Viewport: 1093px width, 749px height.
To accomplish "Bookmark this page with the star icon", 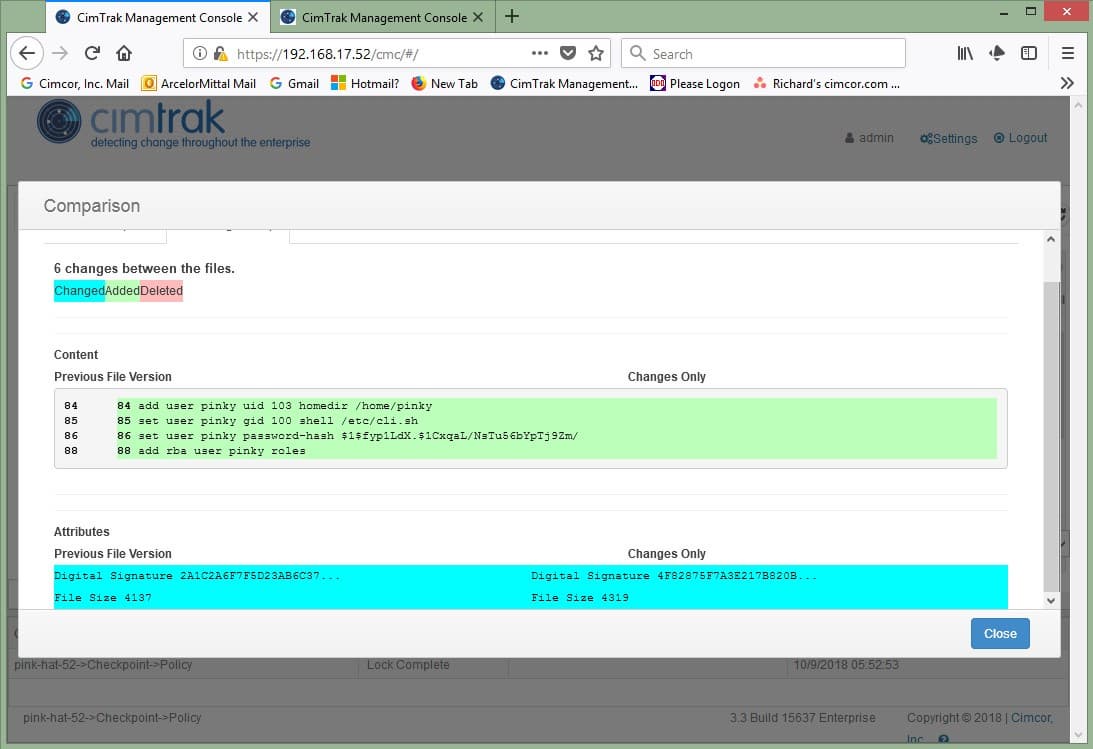I will pyautogui.click(x=594, y=53).
